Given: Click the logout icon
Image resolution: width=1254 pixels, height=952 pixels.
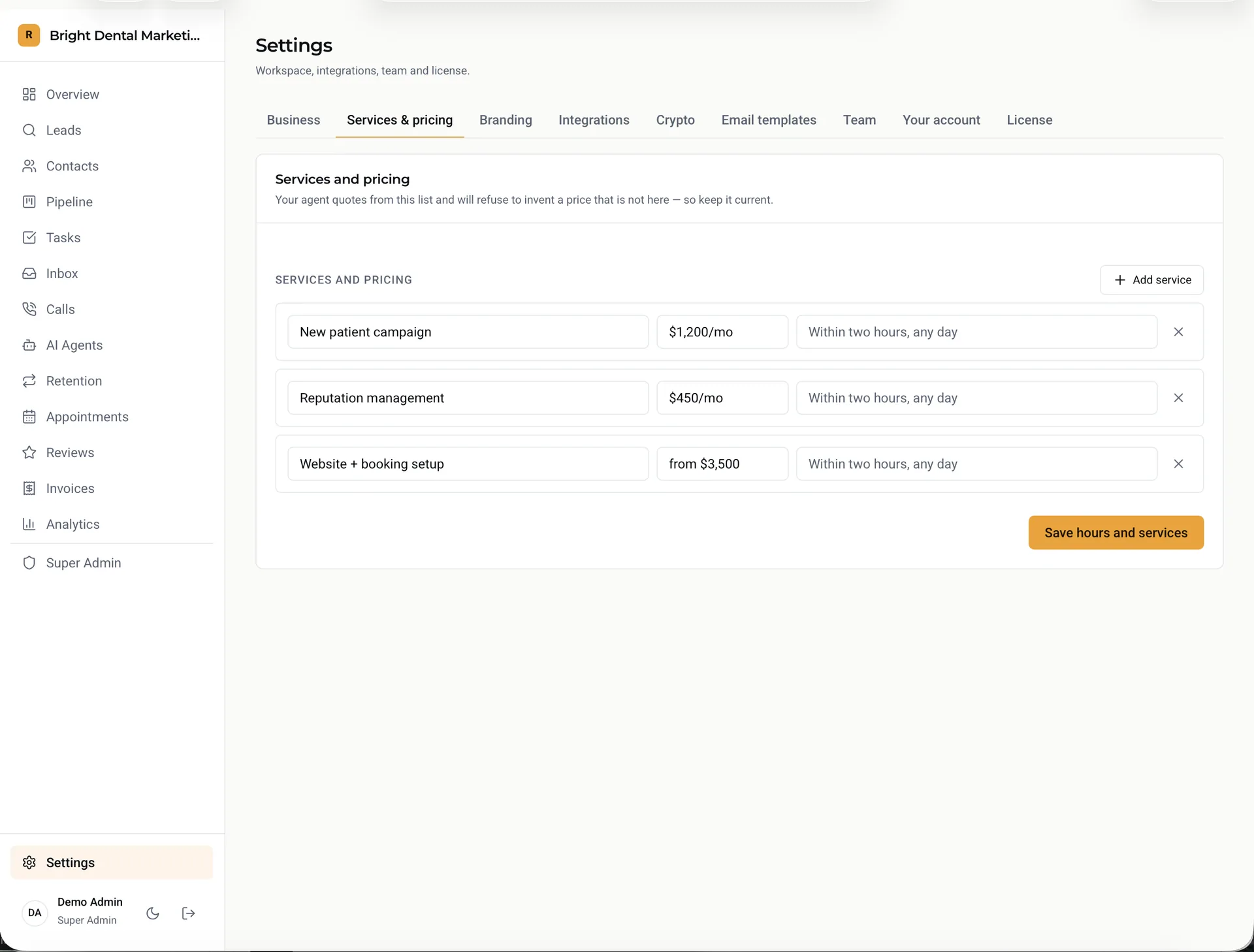Looking at the screenshot, I should click(188, 913).
